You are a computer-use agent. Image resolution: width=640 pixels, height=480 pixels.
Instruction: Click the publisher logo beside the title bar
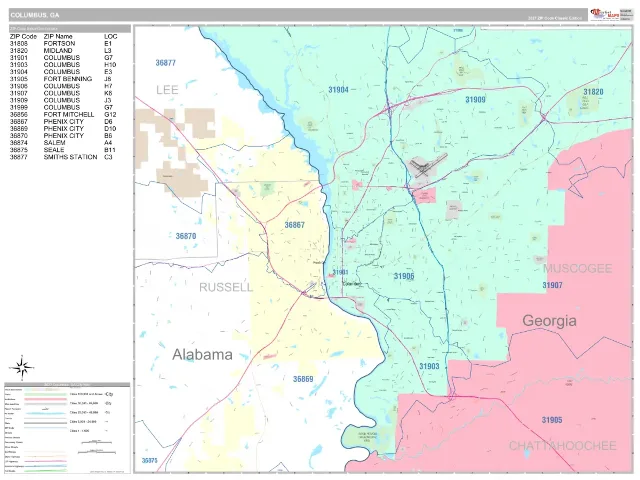point(604,14)
